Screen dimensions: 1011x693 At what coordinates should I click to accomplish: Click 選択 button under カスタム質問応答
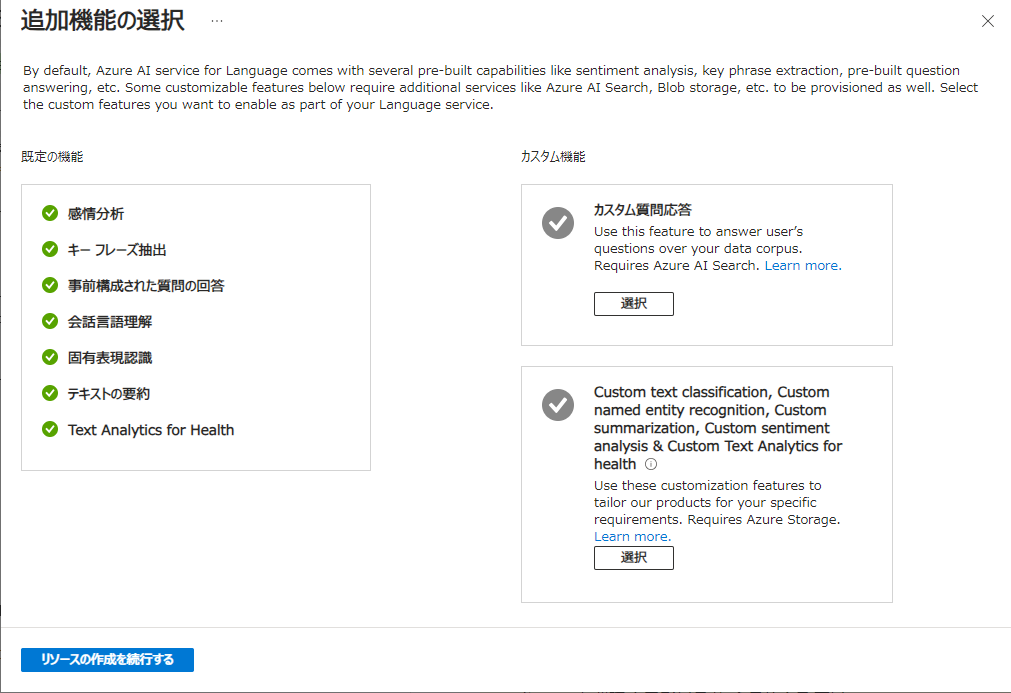[x=633, y=304]
